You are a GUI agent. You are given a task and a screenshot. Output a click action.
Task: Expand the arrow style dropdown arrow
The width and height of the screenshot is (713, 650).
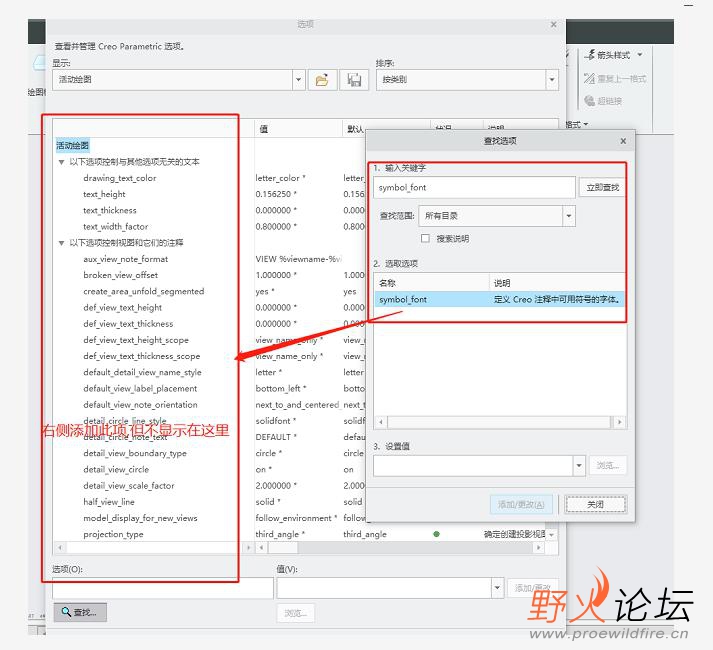[640, 55]
